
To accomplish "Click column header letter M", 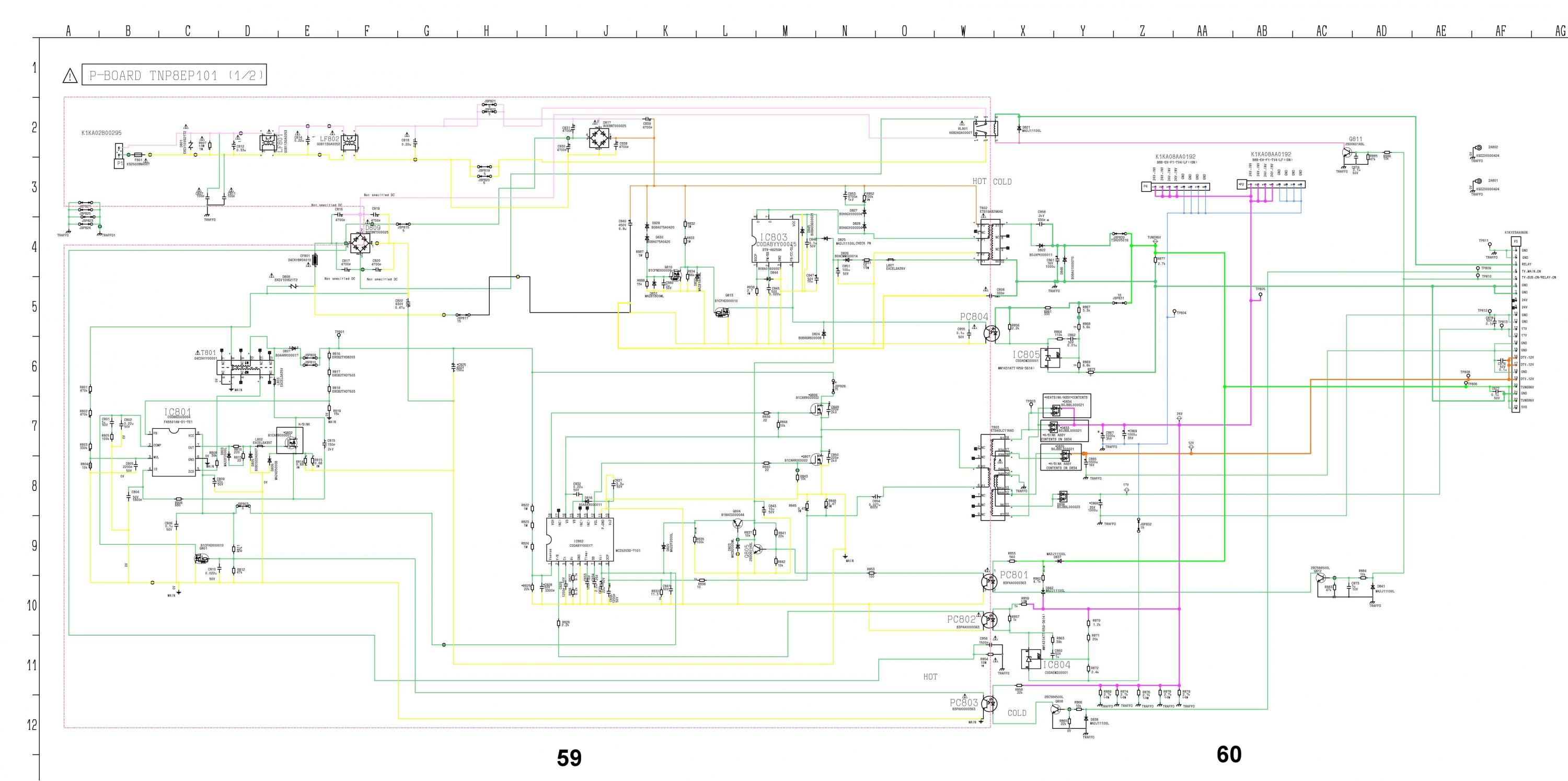I will tap(785, 31).
